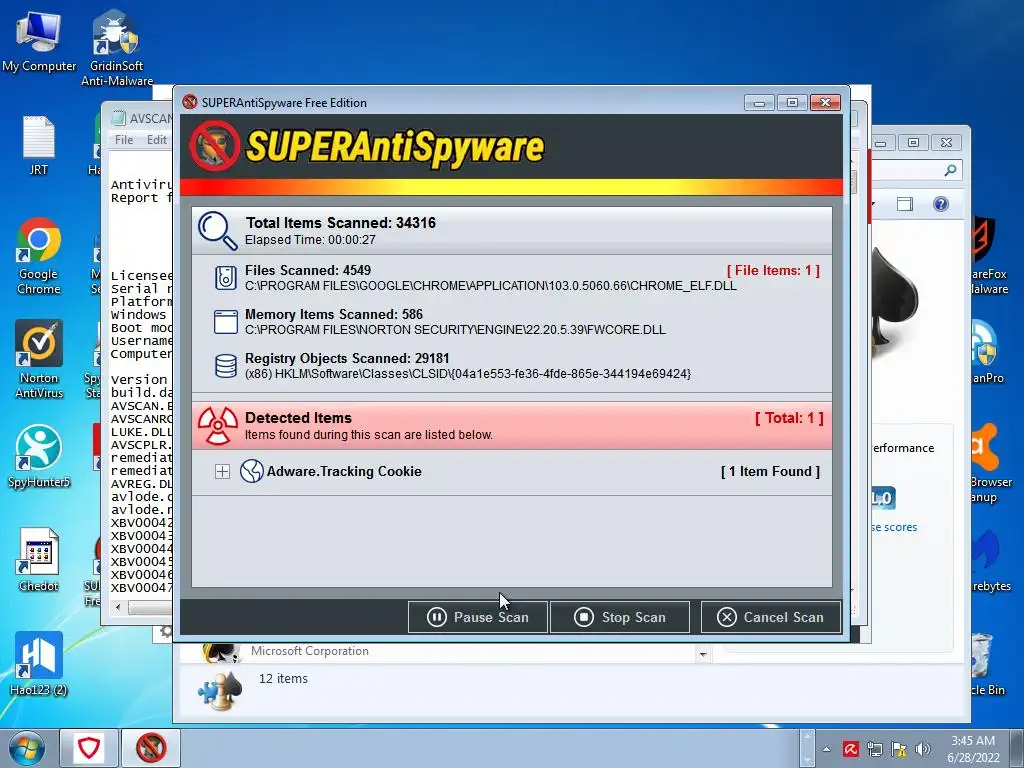Open the Microsoft Corporation dropdown arrow
Image resolution: width=1024 pixels, height=768 pixels.
(703, 654)
